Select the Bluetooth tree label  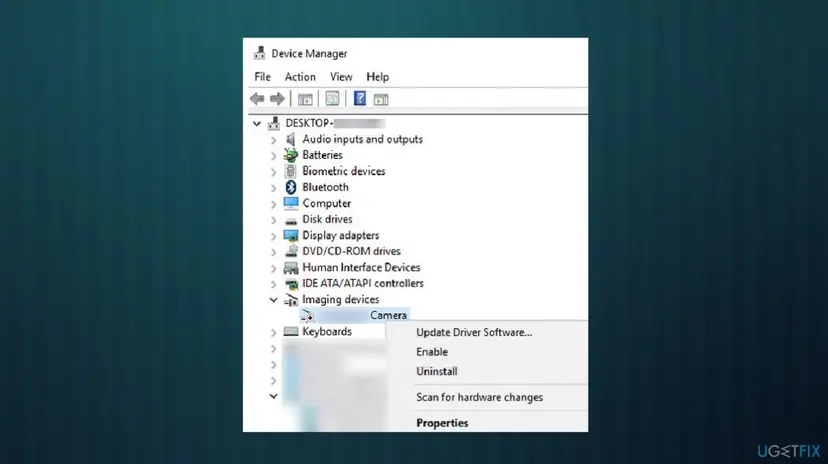pyautogui.click(x=325, y=187)
